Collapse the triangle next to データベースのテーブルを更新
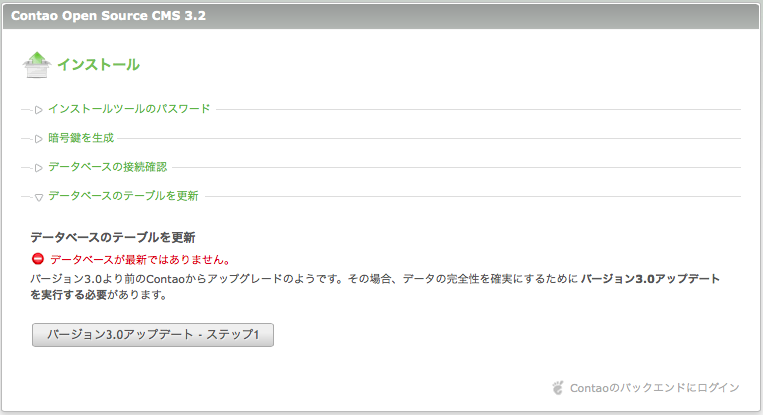Viewport: 763px width, 415px height. (38, 198)
